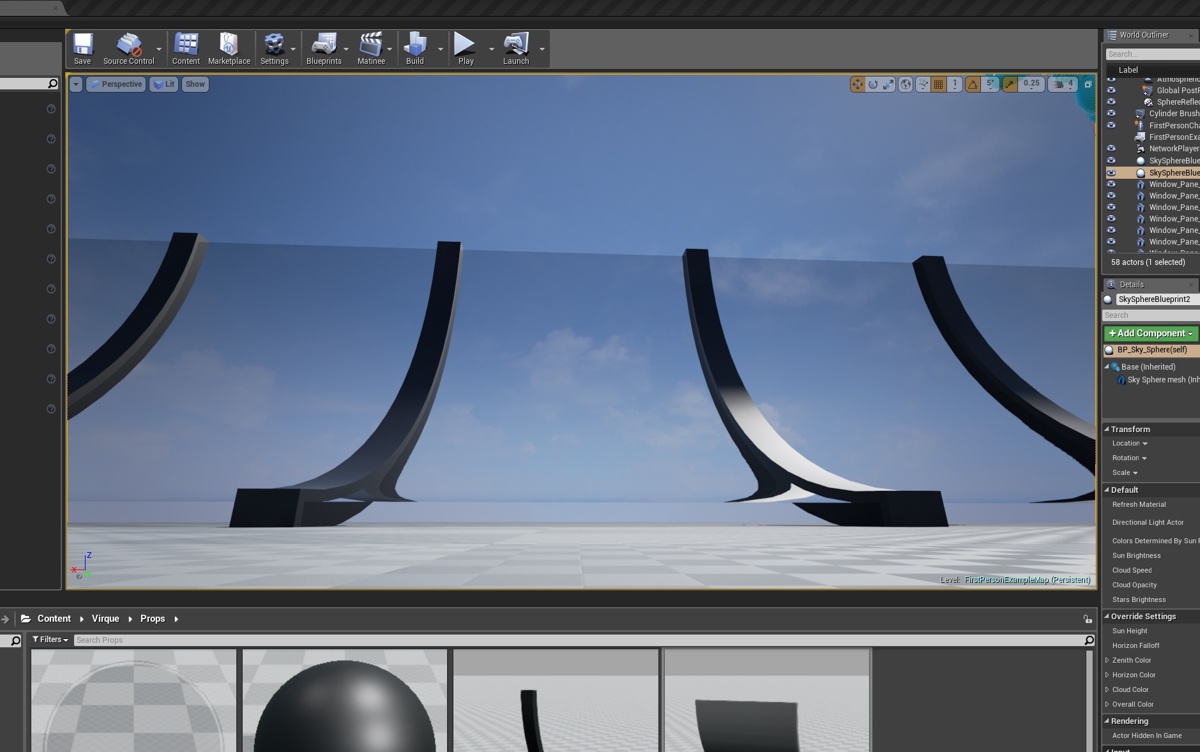Open the viewport options dropdown arrow

coord(76,84)
